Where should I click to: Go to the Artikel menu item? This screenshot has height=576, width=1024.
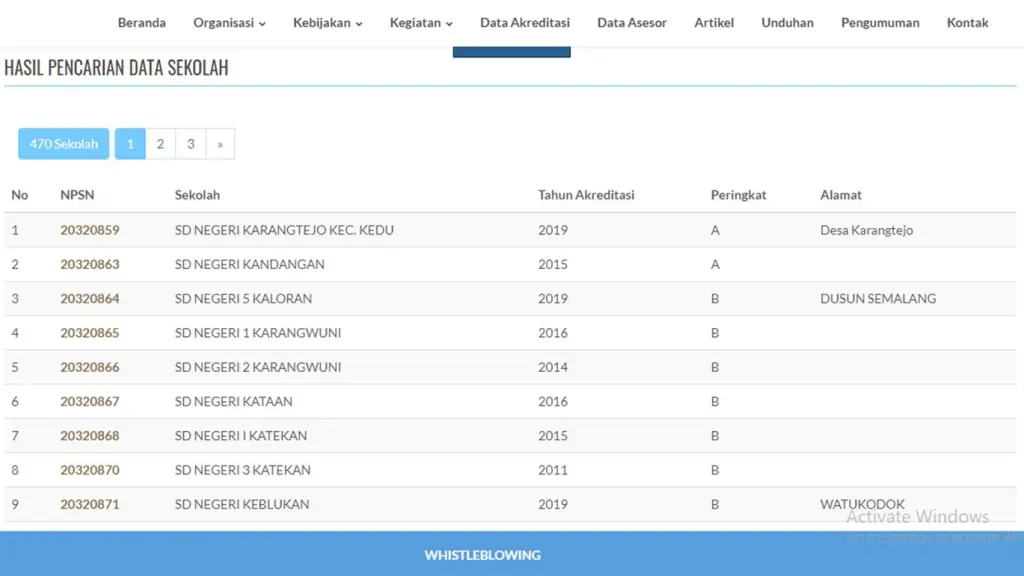[714, 23]
